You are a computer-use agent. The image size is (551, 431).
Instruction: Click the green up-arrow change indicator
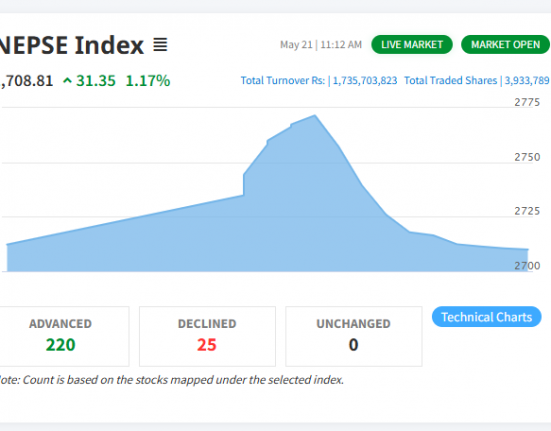pyautogui.click(x=67, y=81)
